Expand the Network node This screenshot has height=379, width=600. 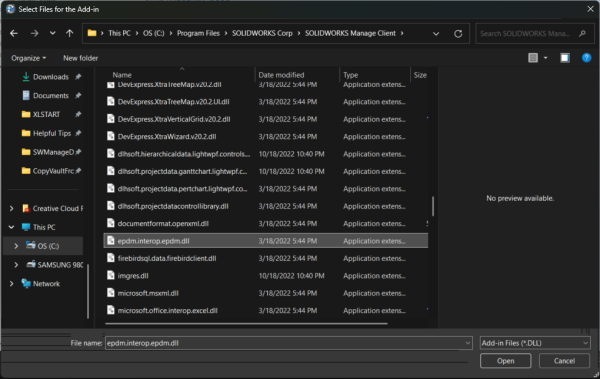click(x=11, y=283)
